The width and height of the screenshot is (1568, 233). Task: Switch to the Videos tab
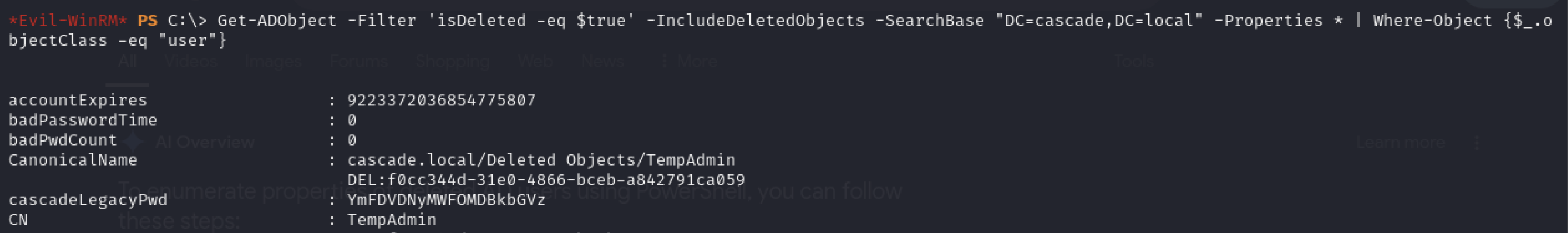[190, 61]
